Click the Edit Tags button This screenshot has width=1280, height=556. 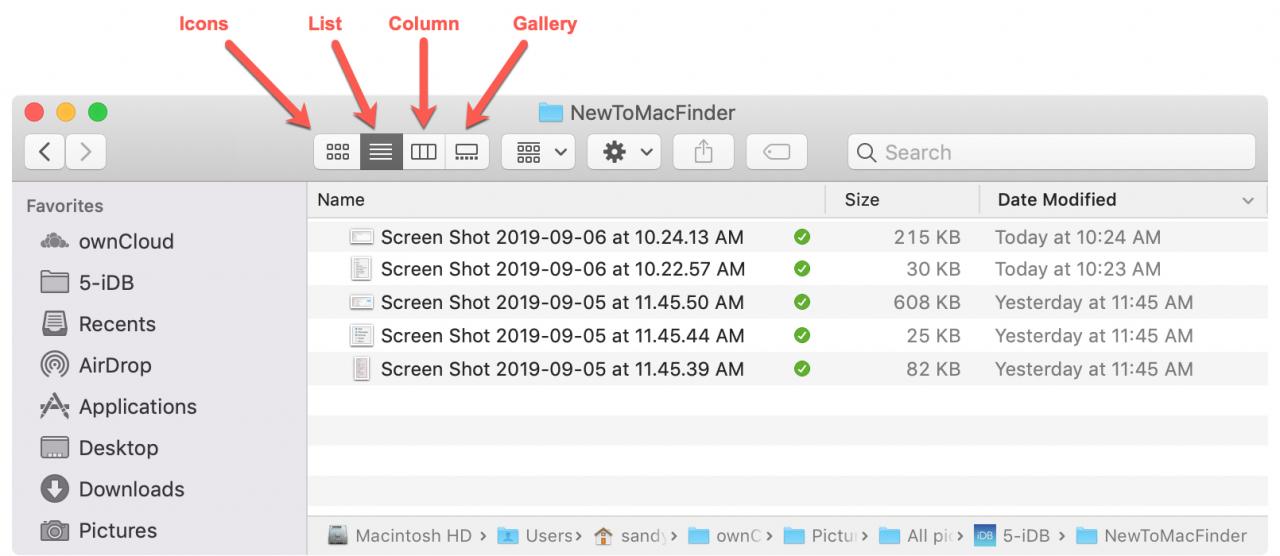[776, 152]
